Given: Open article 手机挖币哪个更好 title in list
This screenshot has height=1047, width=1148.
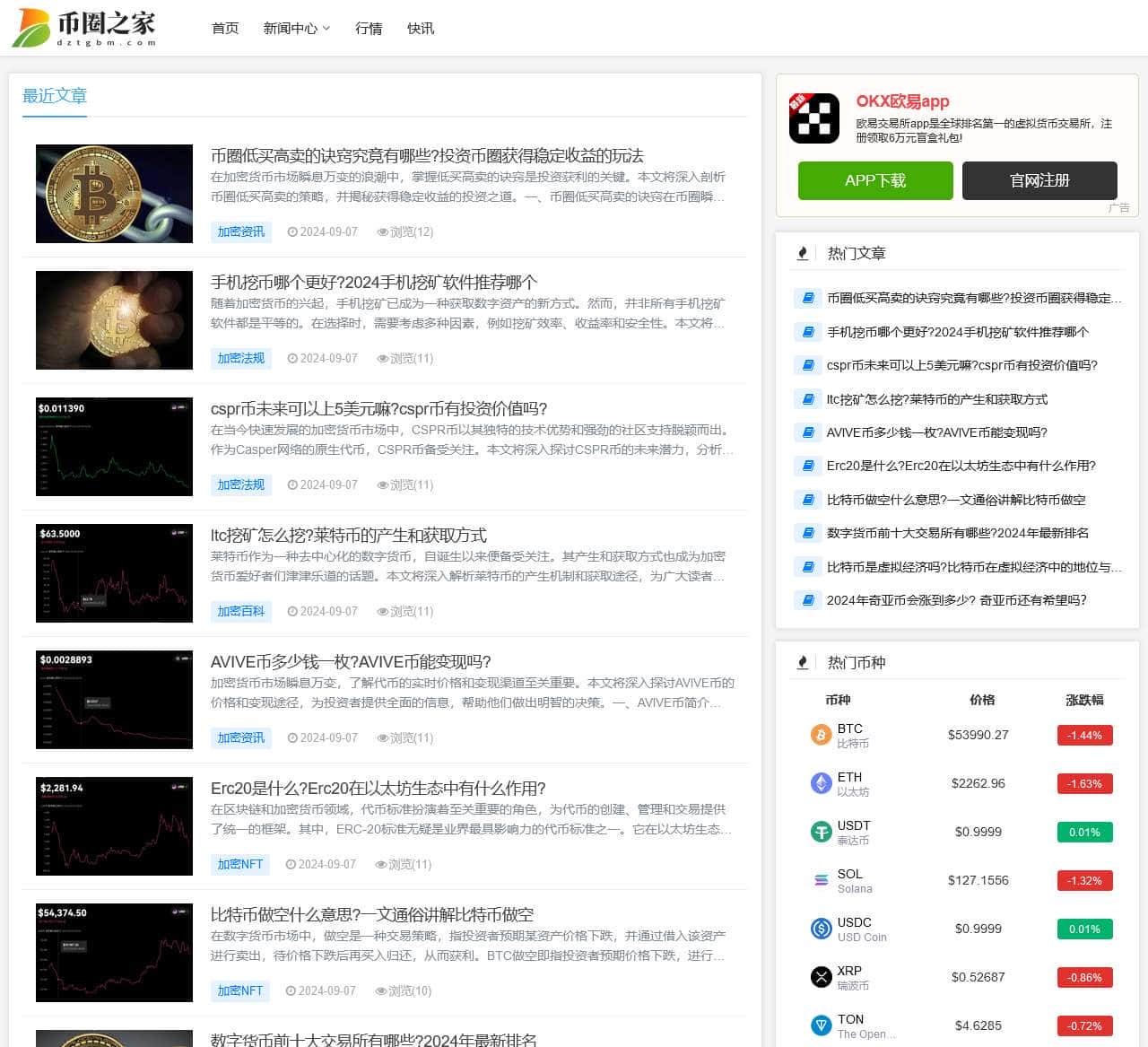Looking at the screenshot, I should click(374, 283).
